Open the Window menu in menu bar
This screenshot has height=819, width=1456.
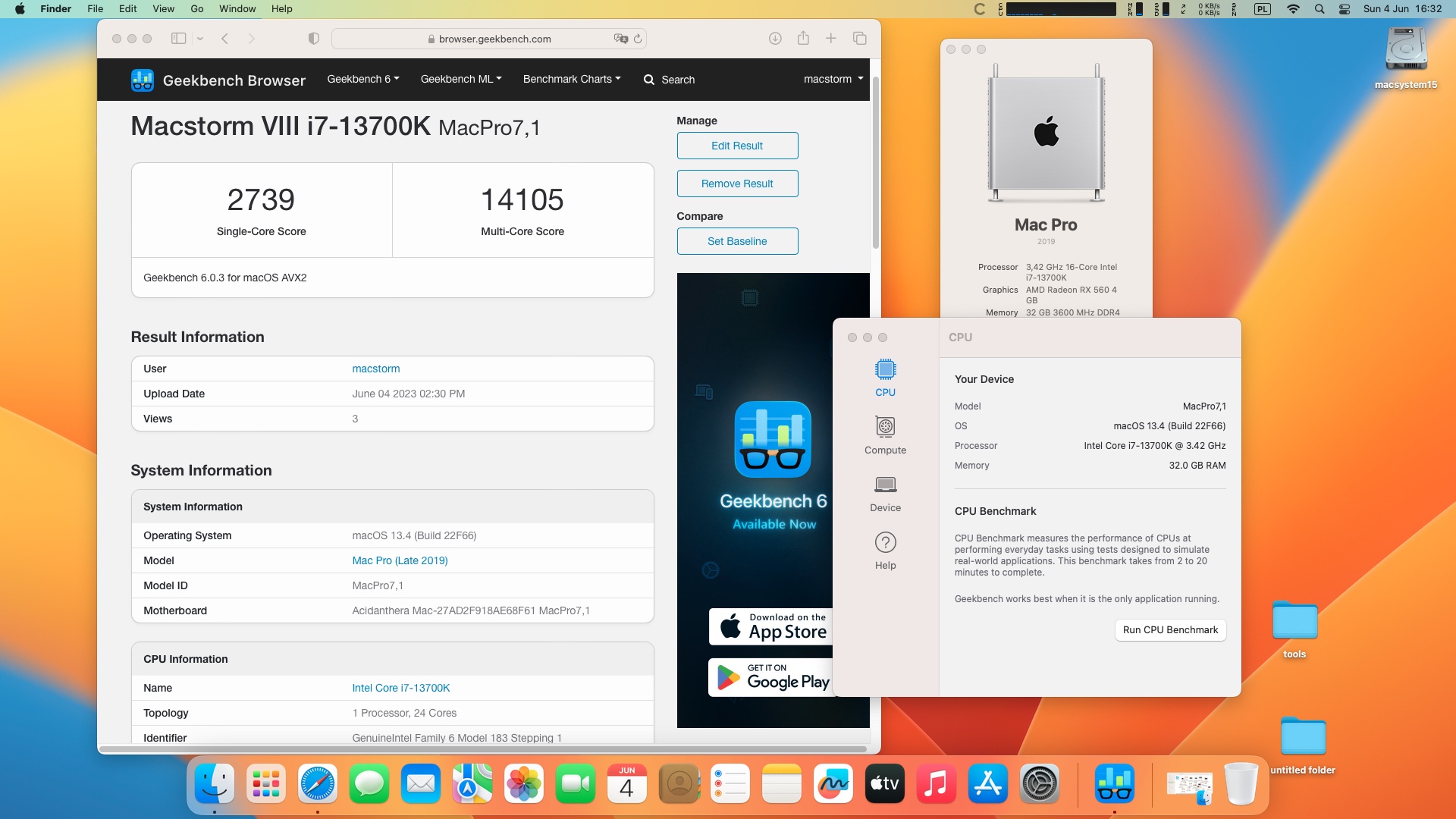point(237,9)
